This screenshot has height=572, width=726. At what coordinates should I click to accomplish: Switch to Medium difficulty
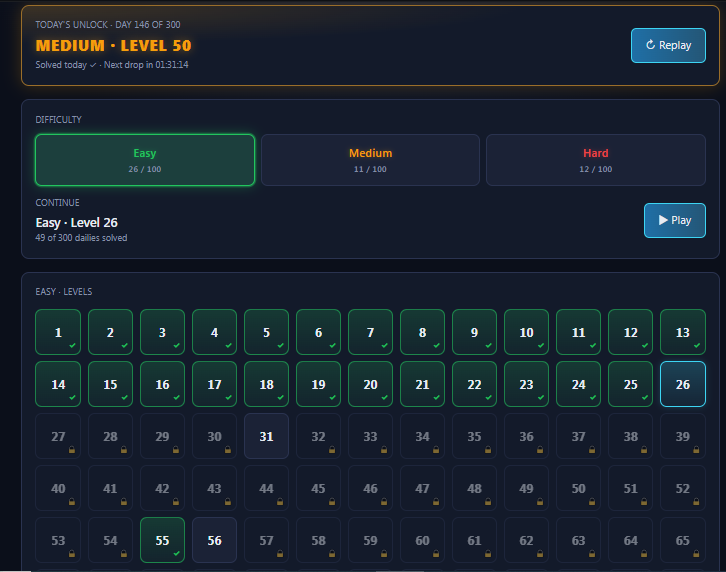point(370,160)
